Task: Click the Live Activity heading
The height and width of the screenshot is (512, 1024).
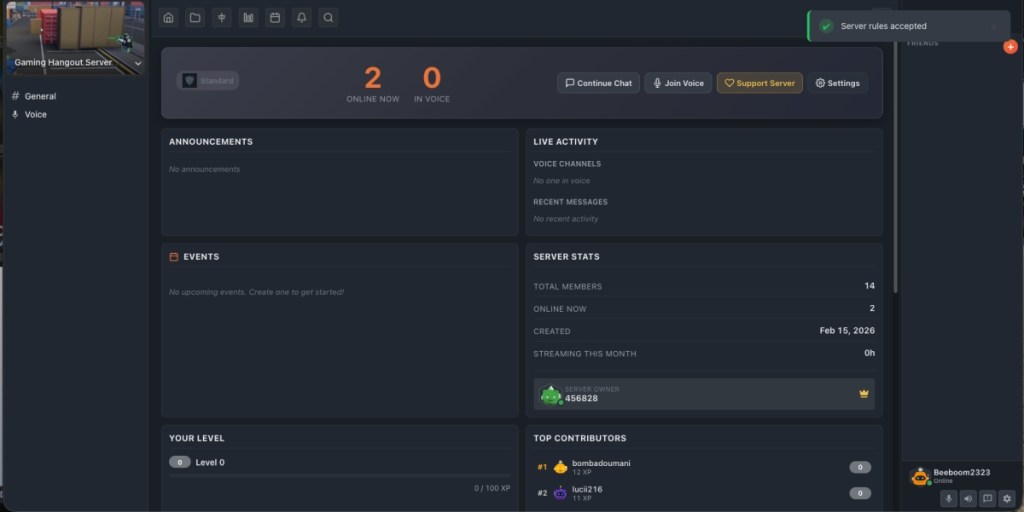Action: coord(566,142)
